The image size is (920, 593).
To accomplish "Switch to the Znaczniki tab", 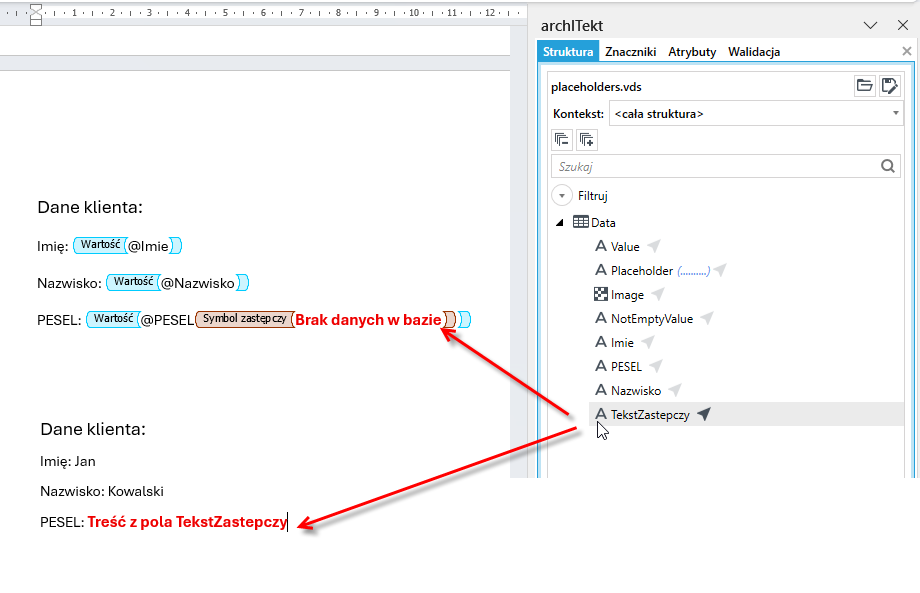I will [x=631, y=52].
